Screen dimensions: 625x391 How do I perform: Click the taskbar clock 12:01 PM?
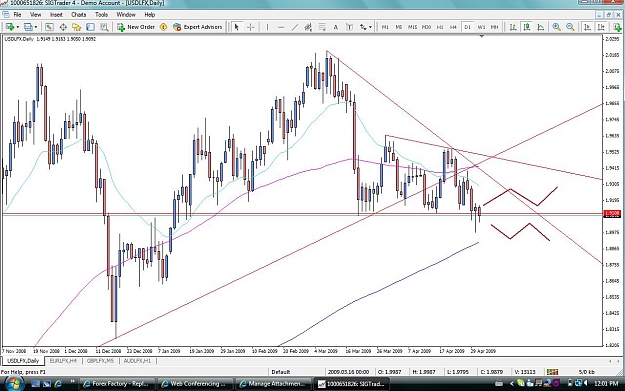pyautogui.click(x=606, y=384)
